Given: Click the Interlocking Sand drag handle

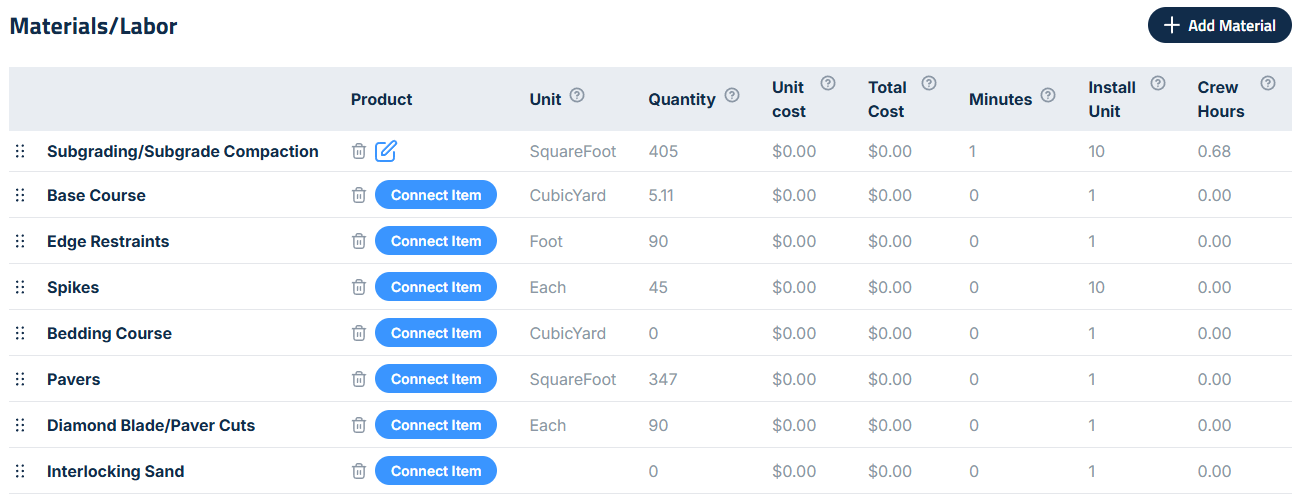Looking at the screenshot, I should point(20,471).
